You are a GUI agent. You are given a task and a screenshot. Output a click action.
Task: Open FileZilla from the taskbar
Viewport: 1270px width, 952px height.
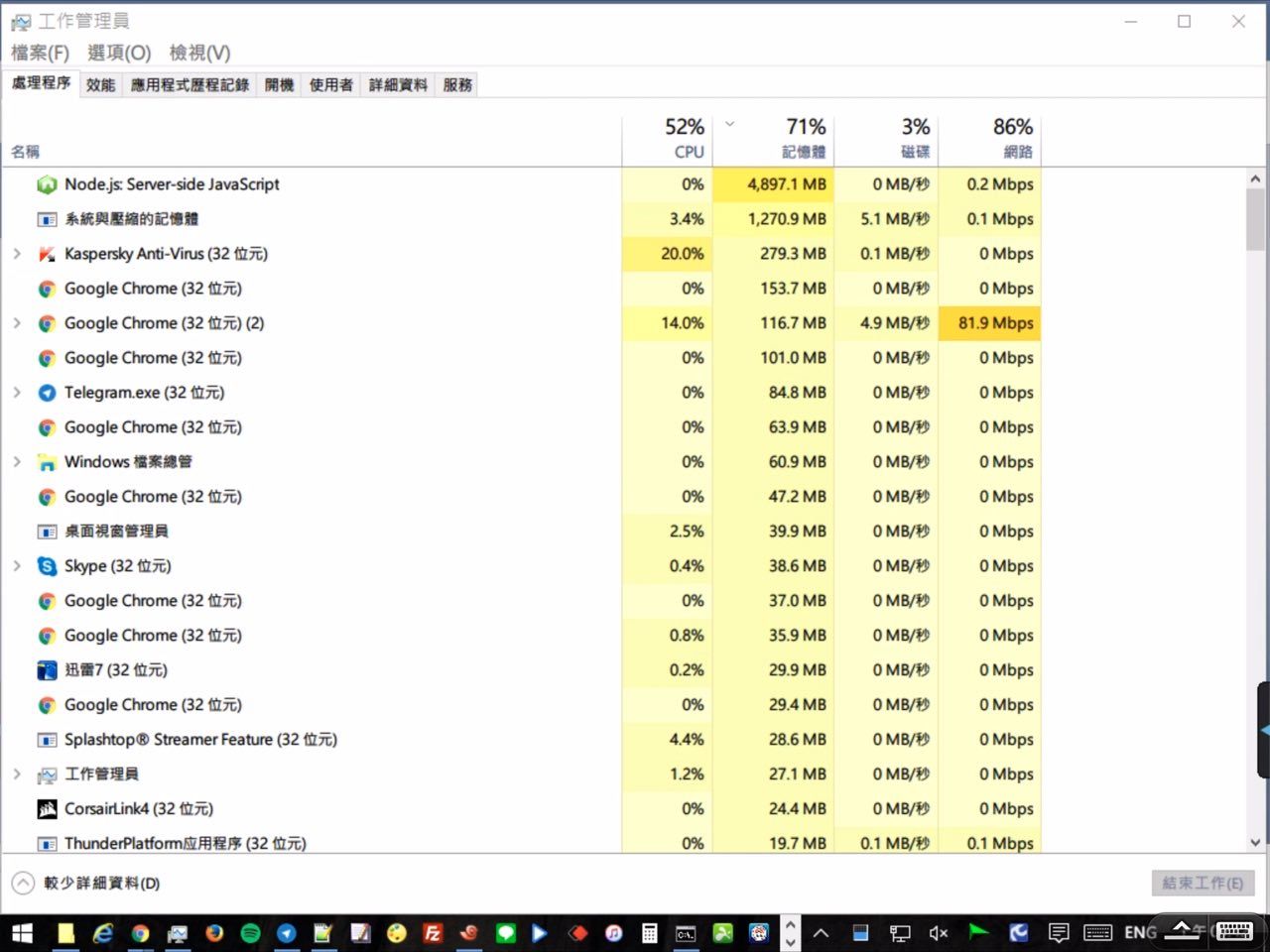click(433, 933)
